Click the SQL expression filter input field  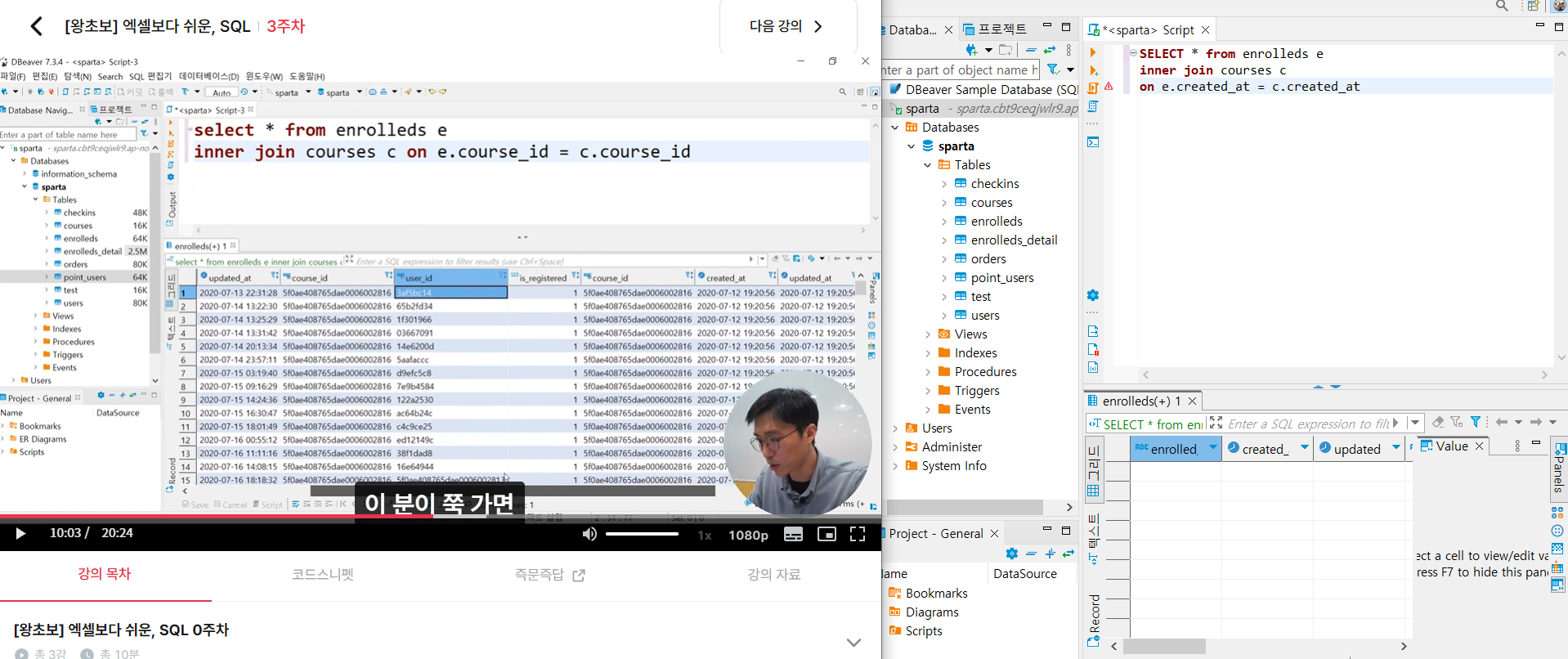click(x=1308, y=424)
